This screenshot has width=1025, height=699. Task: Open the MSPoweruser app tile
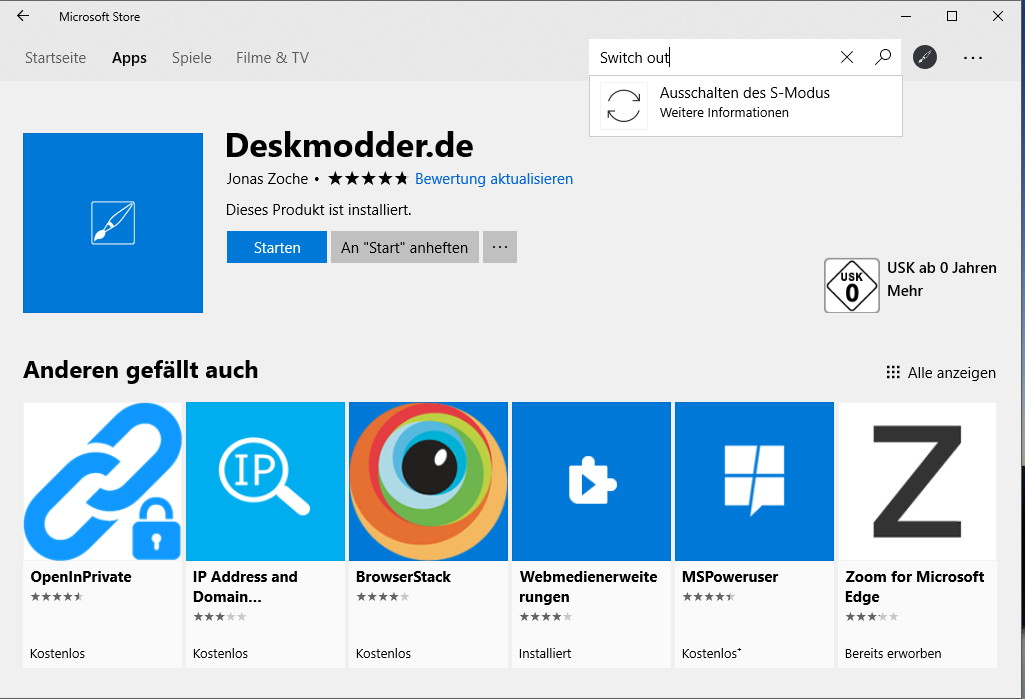754,535
